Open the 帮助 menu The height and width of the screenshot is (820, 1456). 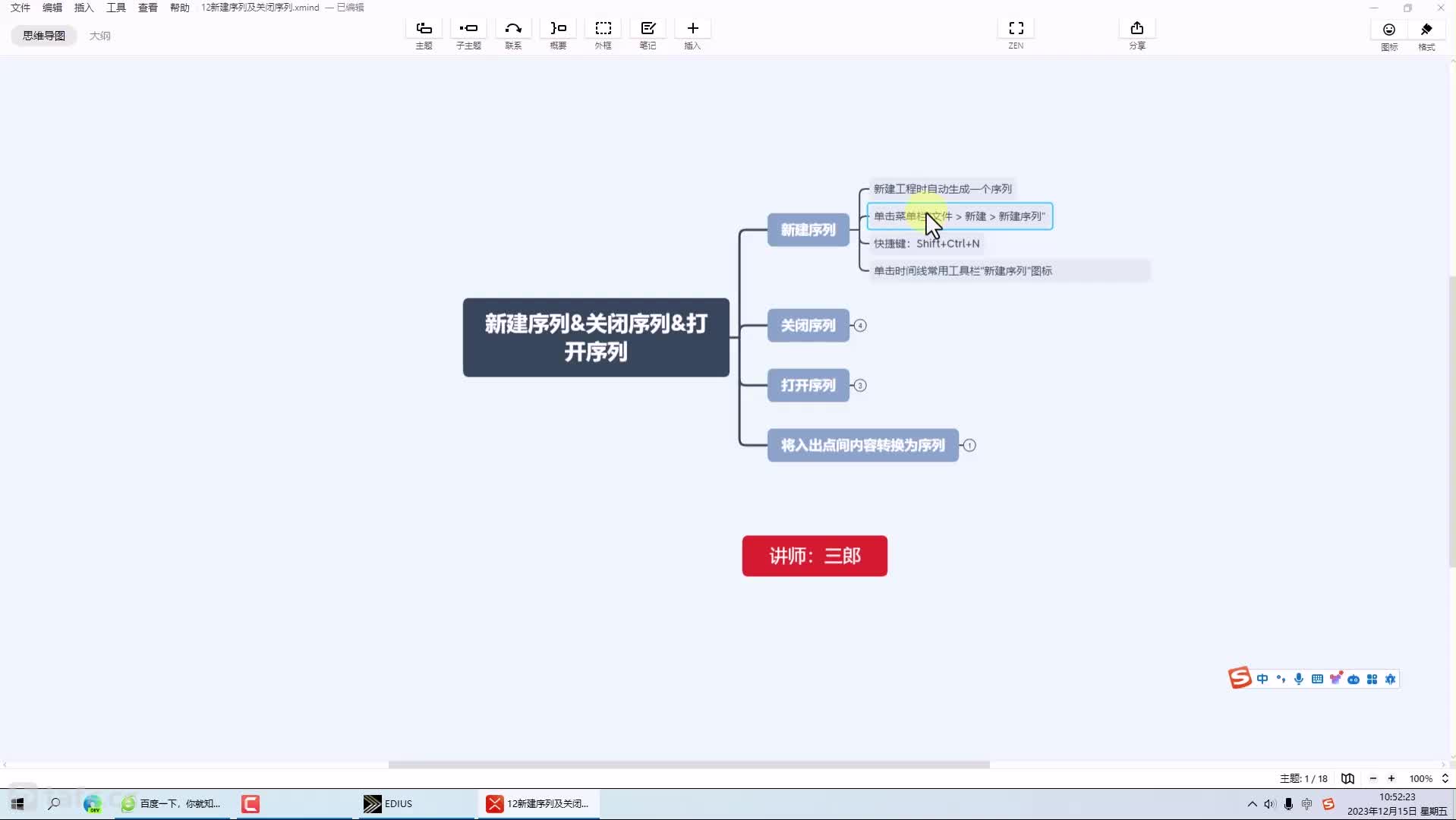180,8
